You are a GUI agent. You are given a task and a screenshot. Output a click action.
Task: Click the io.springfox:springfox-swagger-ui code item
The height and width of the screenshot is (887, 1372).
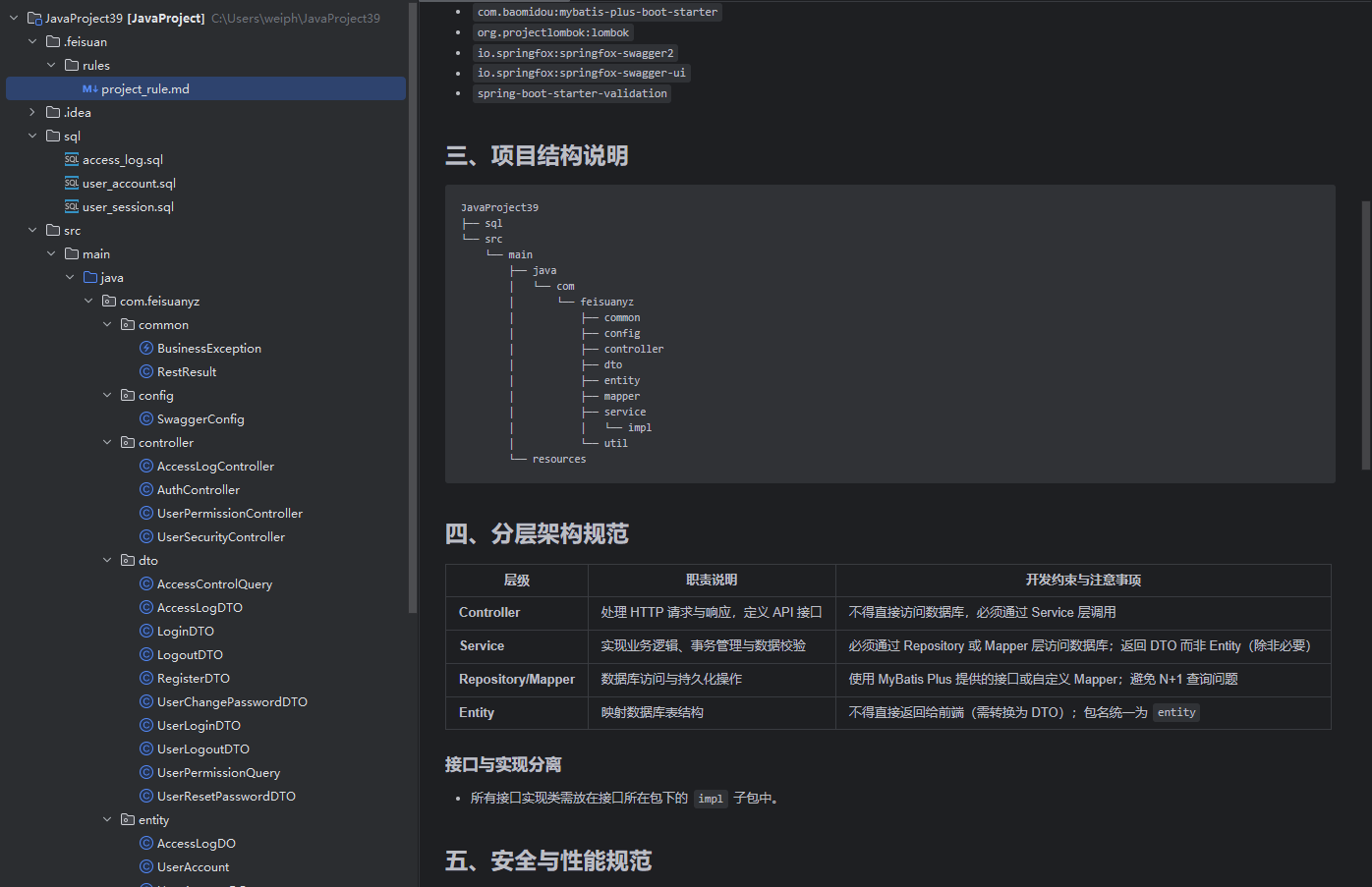[x=582, y=73]
